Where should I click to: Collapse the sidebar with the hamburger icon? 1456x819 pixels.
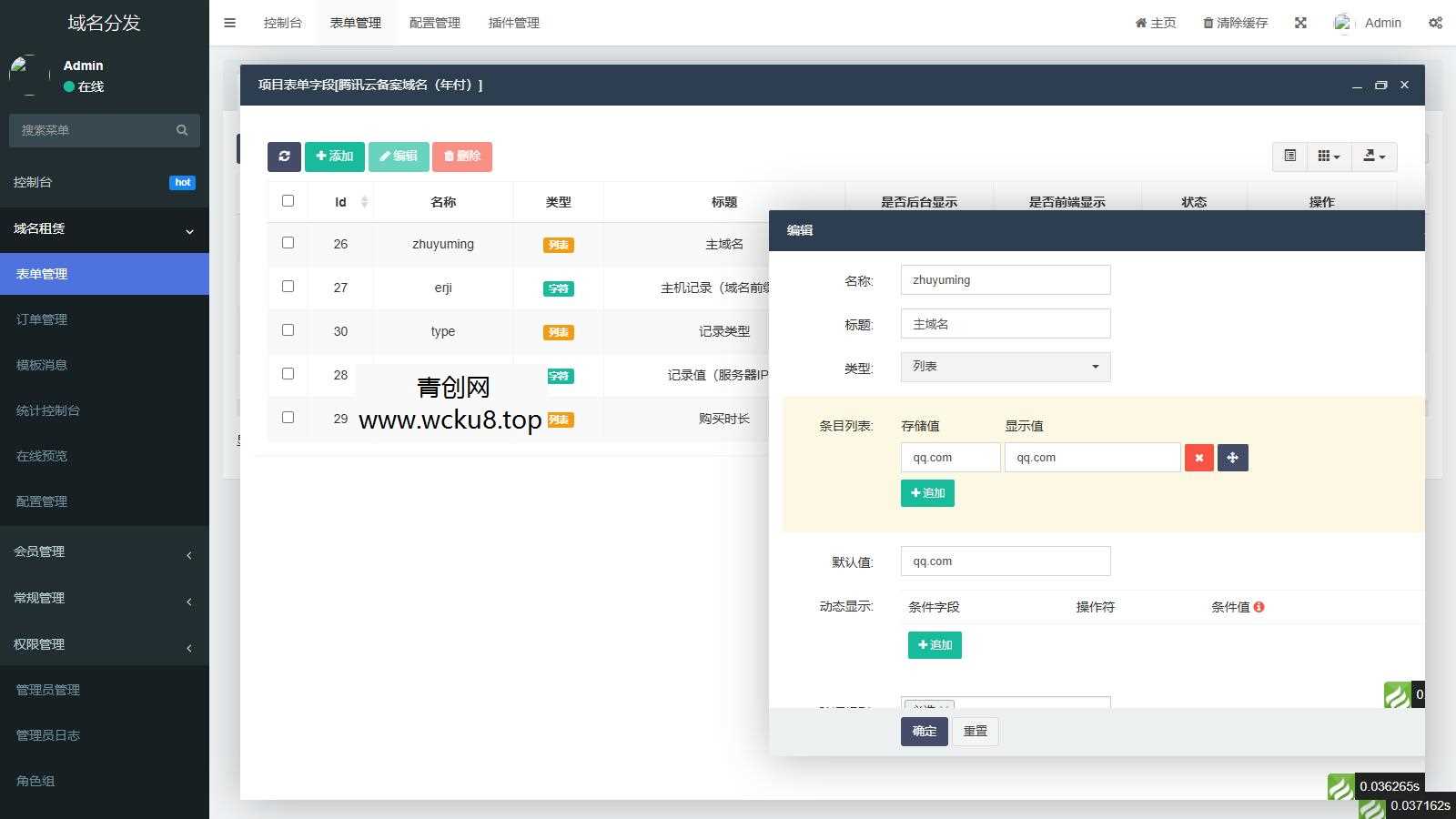tap(229, 22)
